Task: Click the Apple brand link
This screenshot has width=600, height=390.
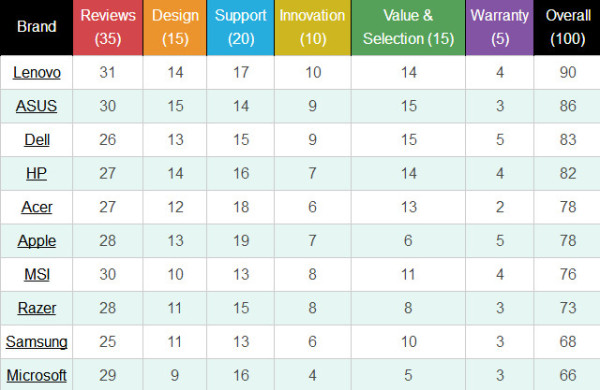Action: pyautogui.click(x=37, y=241)
